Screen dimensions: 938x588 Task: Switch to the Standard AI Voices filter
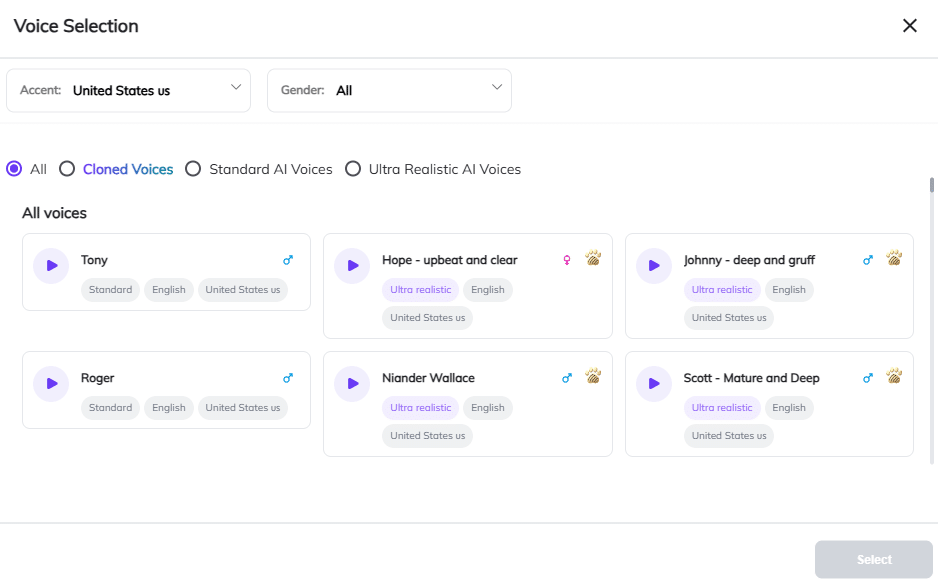coord(193,169)
